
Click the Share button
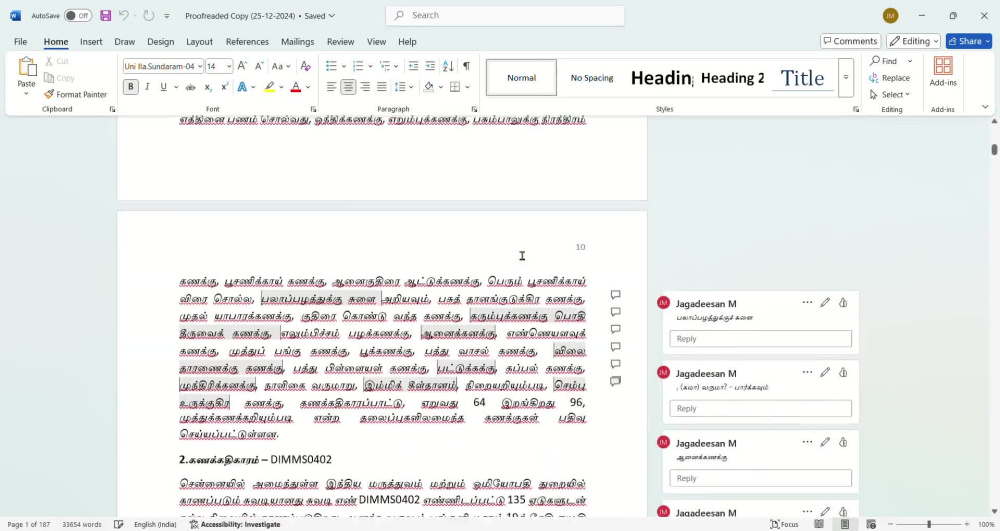click(969, 41)
